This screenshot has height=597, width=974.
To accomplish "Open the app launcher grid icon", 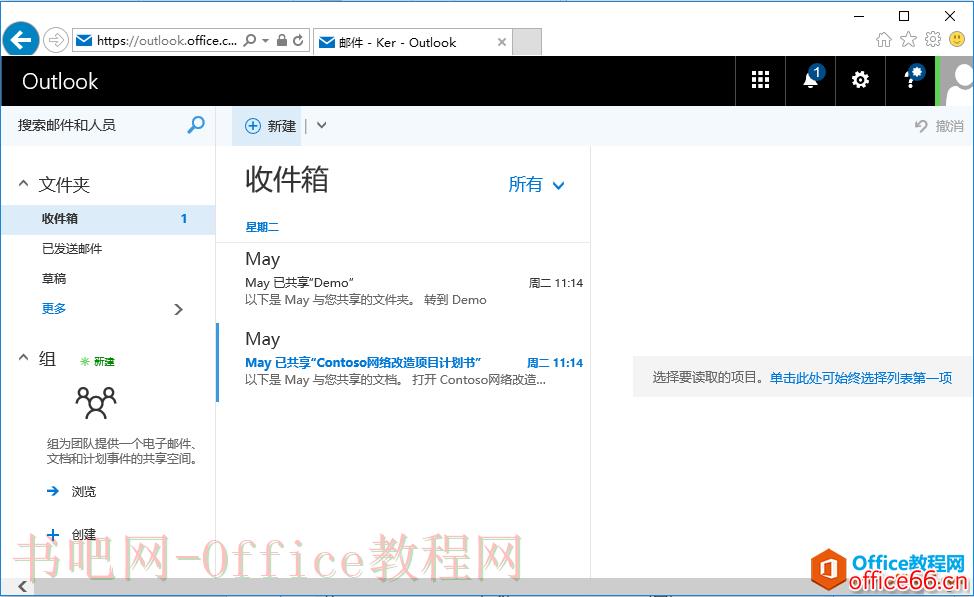I will point(760,80).
